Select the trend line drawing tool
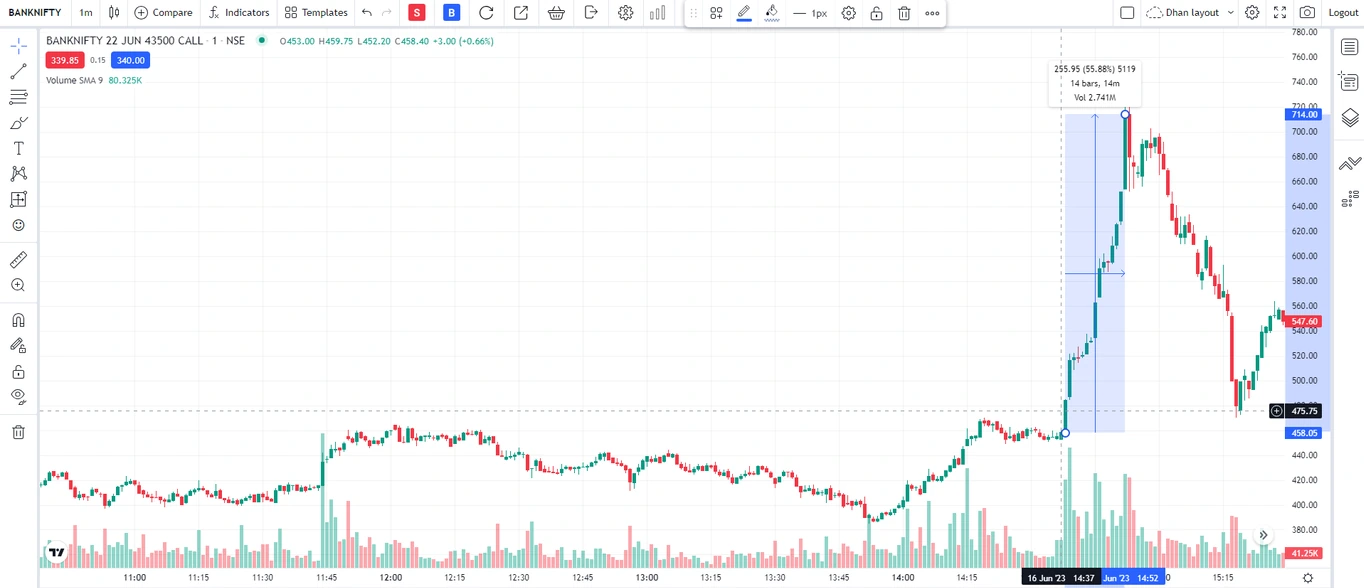The height and width of the screenshot is (588, 1364). tap(18, 72)
